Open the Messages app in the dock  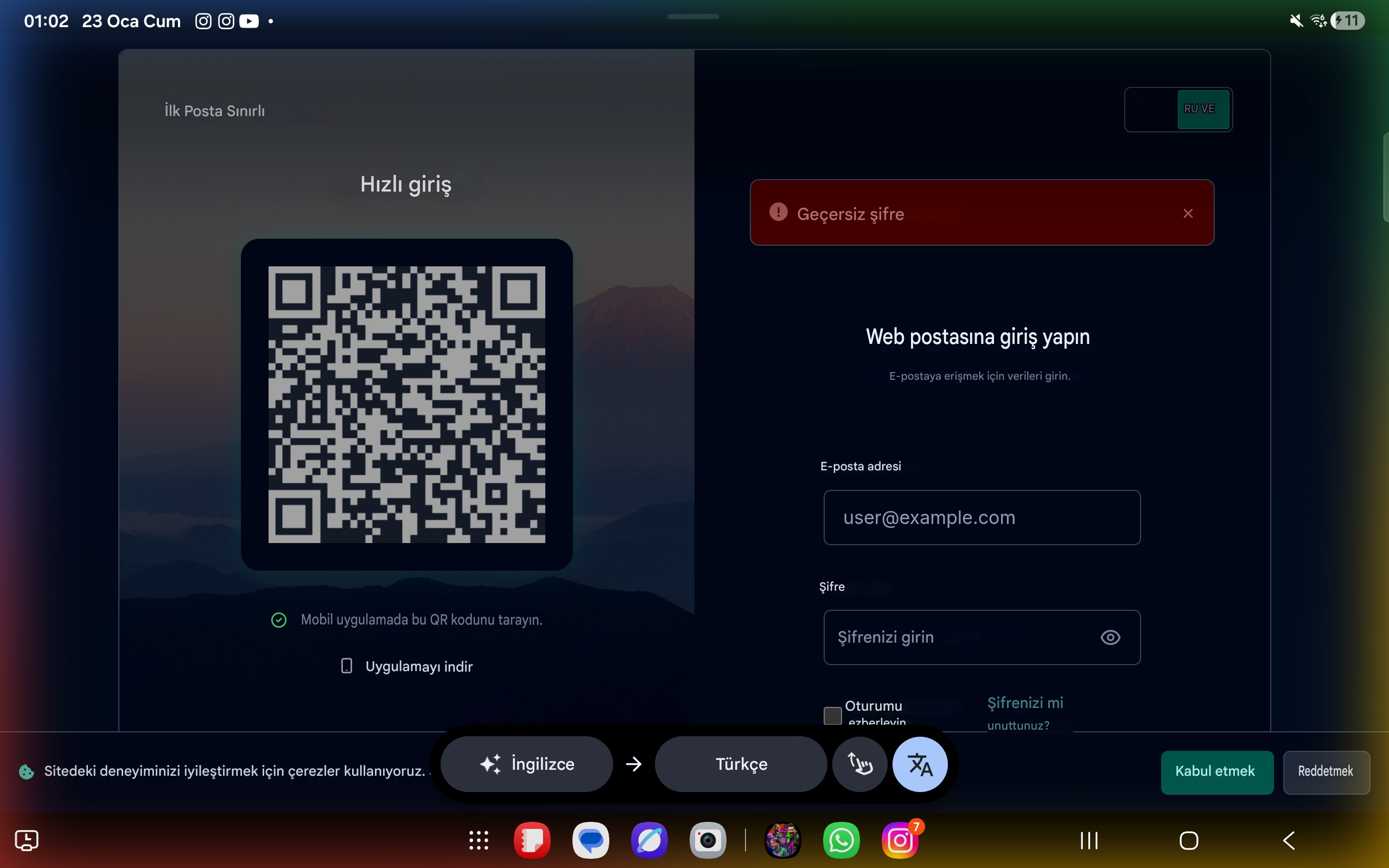point(591,840)
